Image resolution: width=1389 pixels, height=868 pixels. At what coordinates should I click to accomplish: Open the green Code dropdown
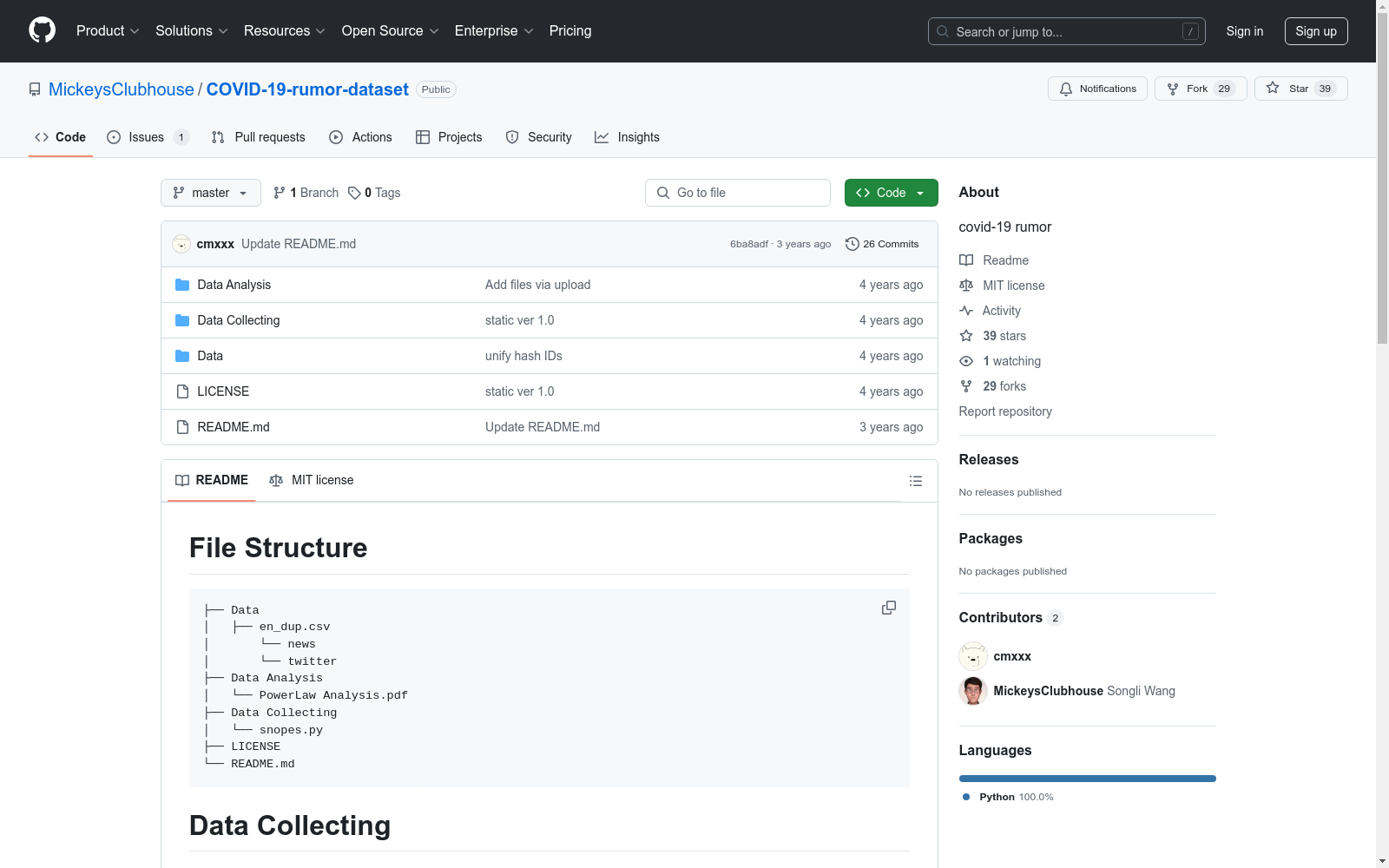pos(891,193)
